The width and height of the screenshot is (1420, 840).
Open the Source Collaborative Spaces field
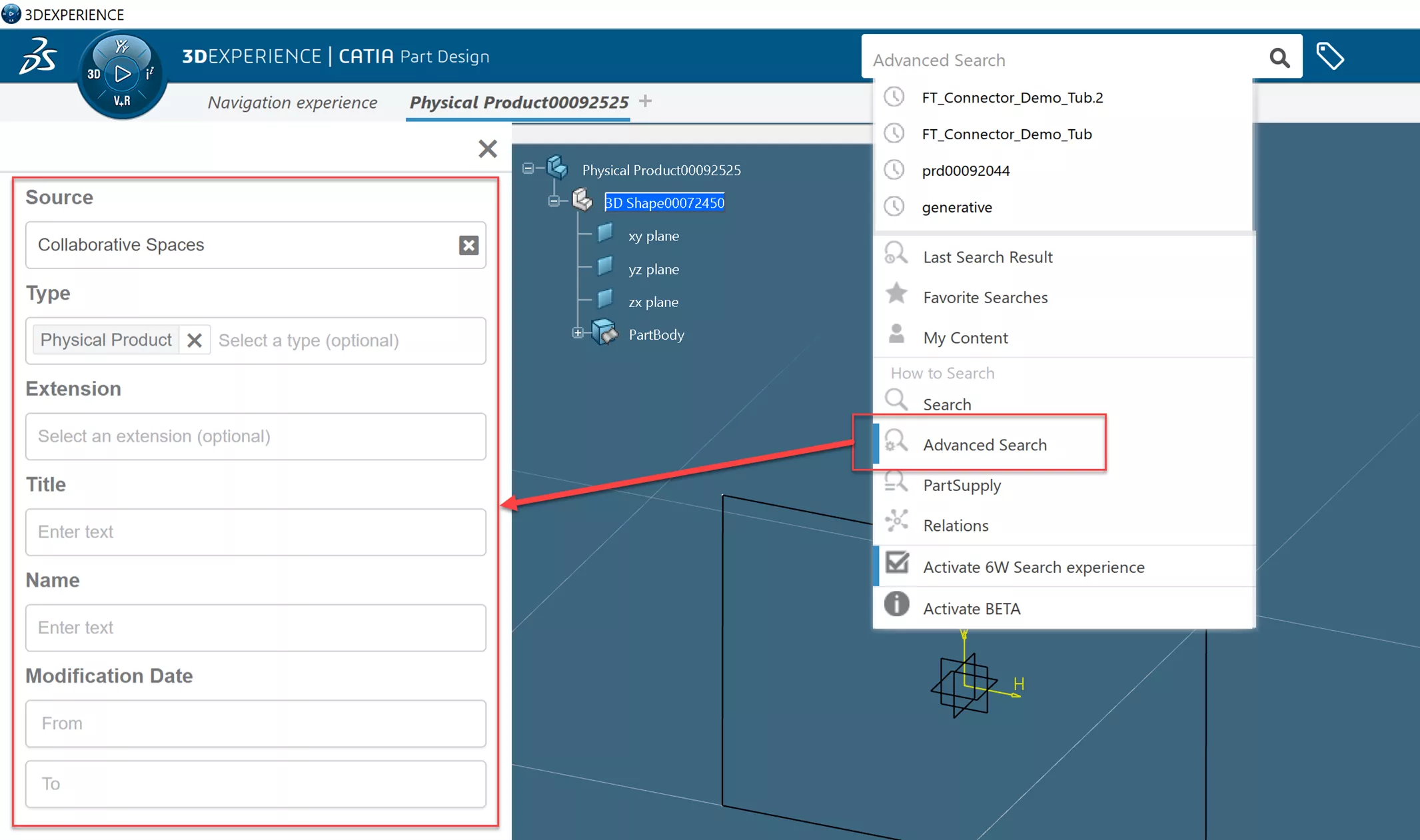[256, 245]
